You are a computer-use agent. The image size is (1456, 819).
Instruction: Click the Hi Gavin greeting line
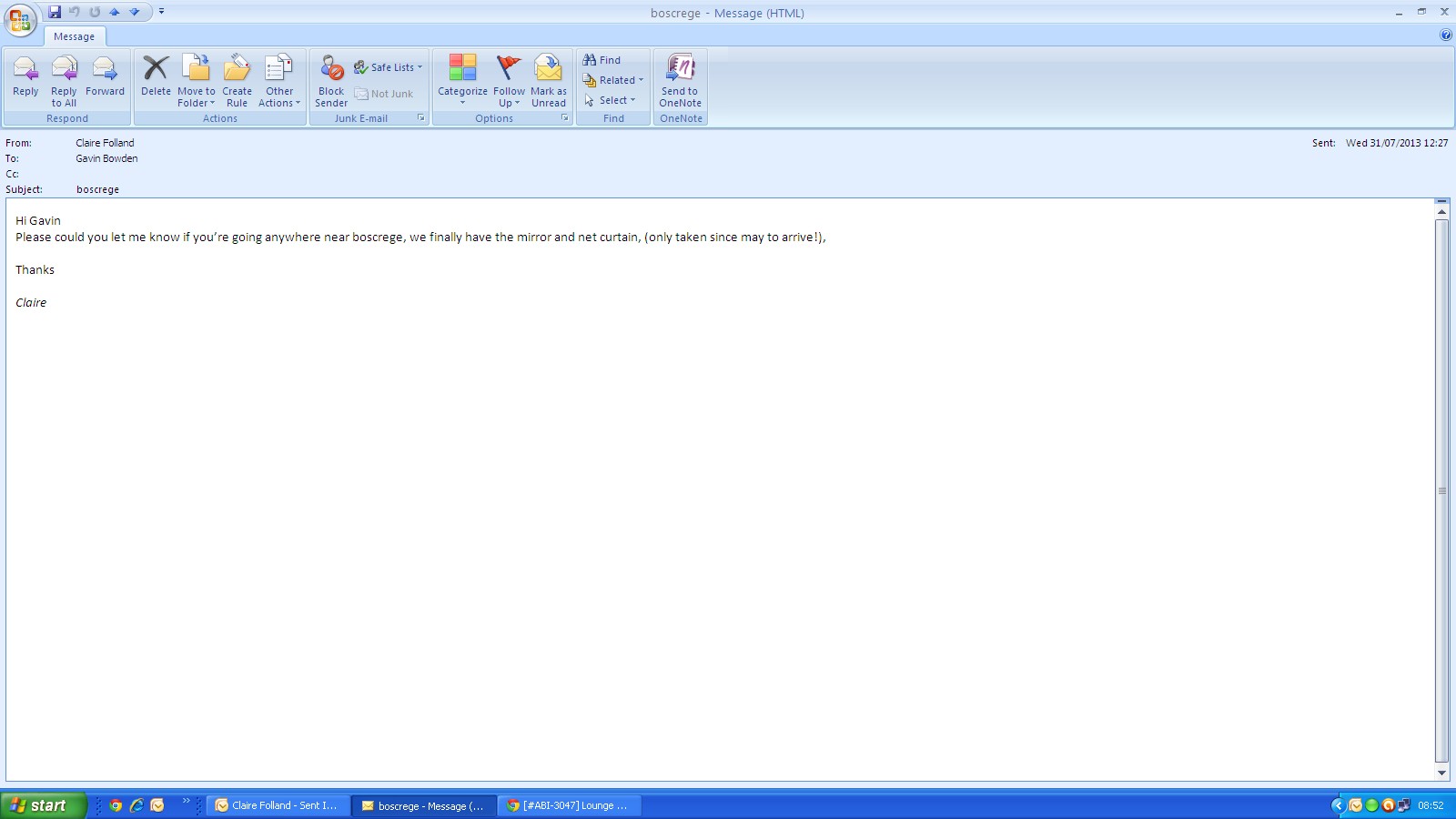pos(38,220)
